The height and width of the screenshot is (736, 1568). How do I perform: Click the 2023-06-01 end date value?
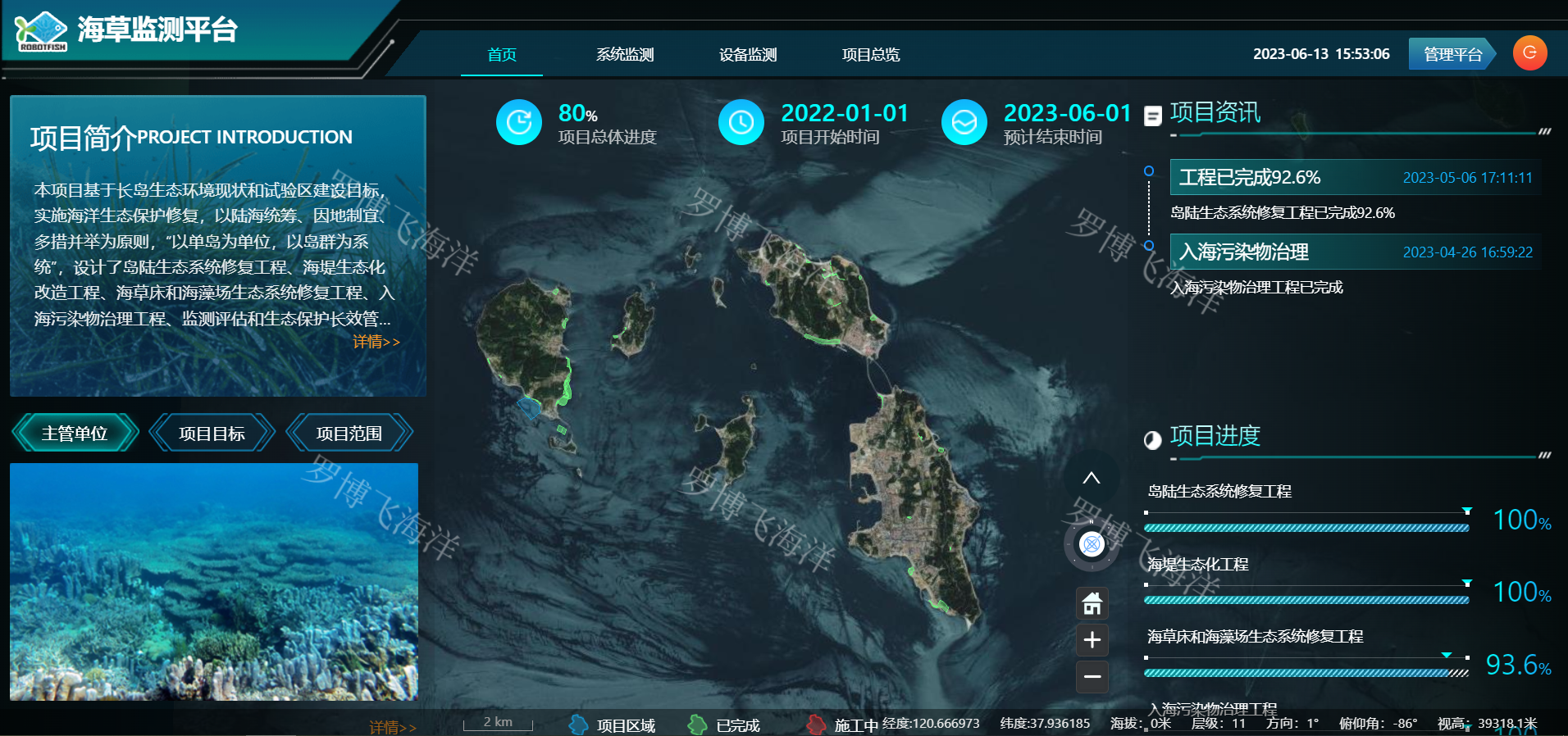click(1068, 113)
